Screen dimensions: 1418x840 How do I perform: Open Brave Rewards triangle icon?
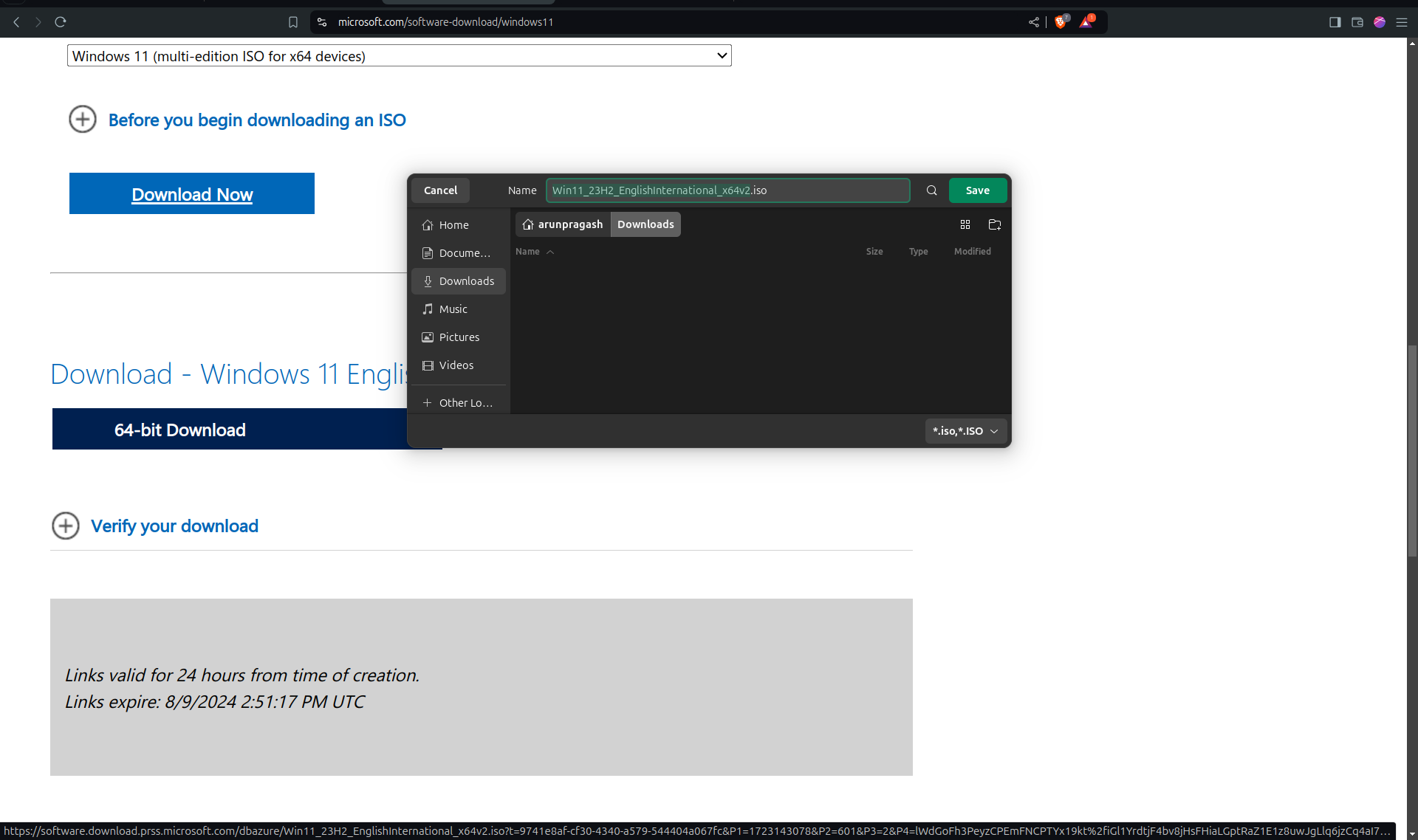[x=1086, y=21]
